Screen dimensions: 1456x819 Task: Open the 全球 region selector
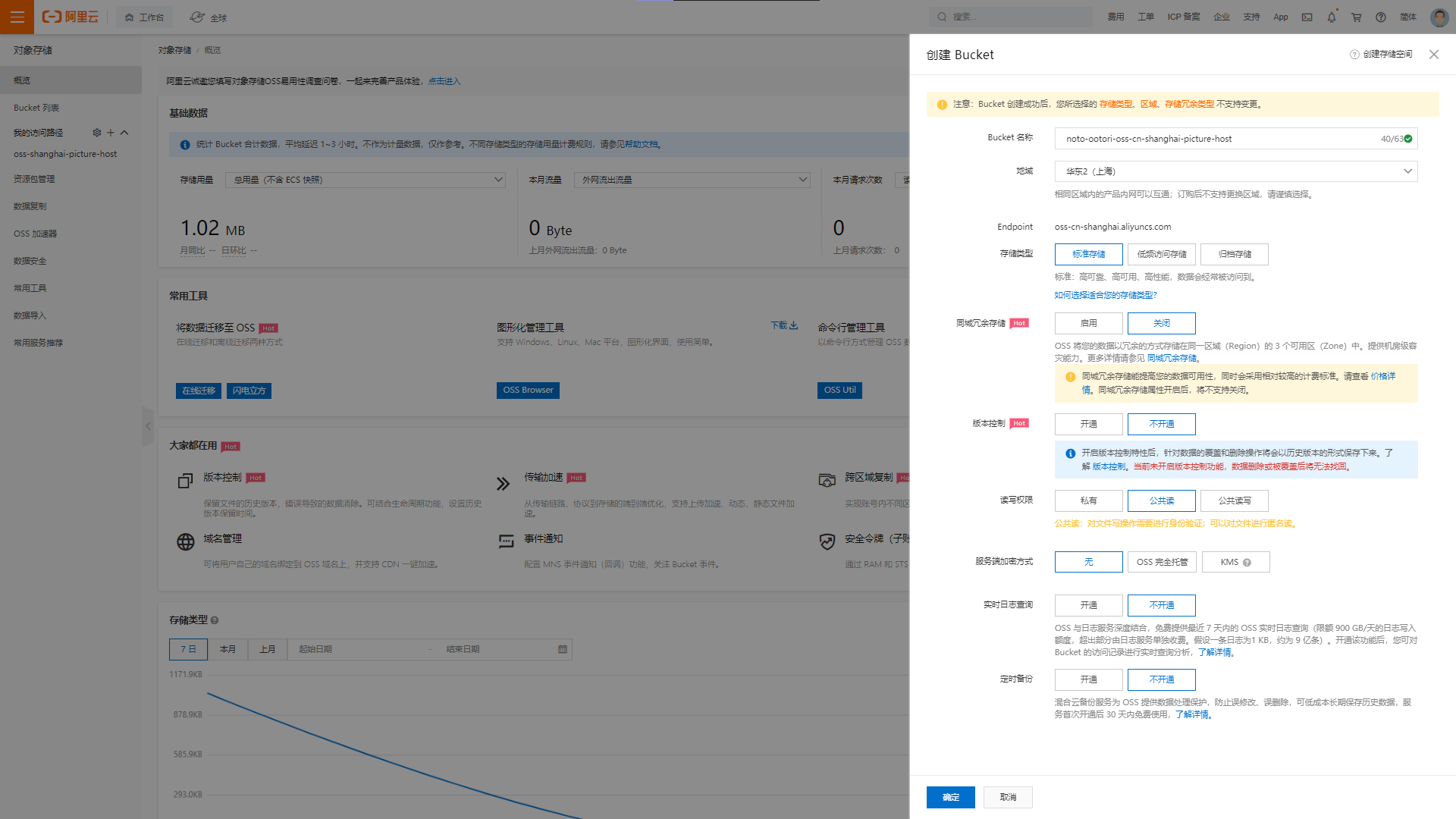(x=209, y=17)
